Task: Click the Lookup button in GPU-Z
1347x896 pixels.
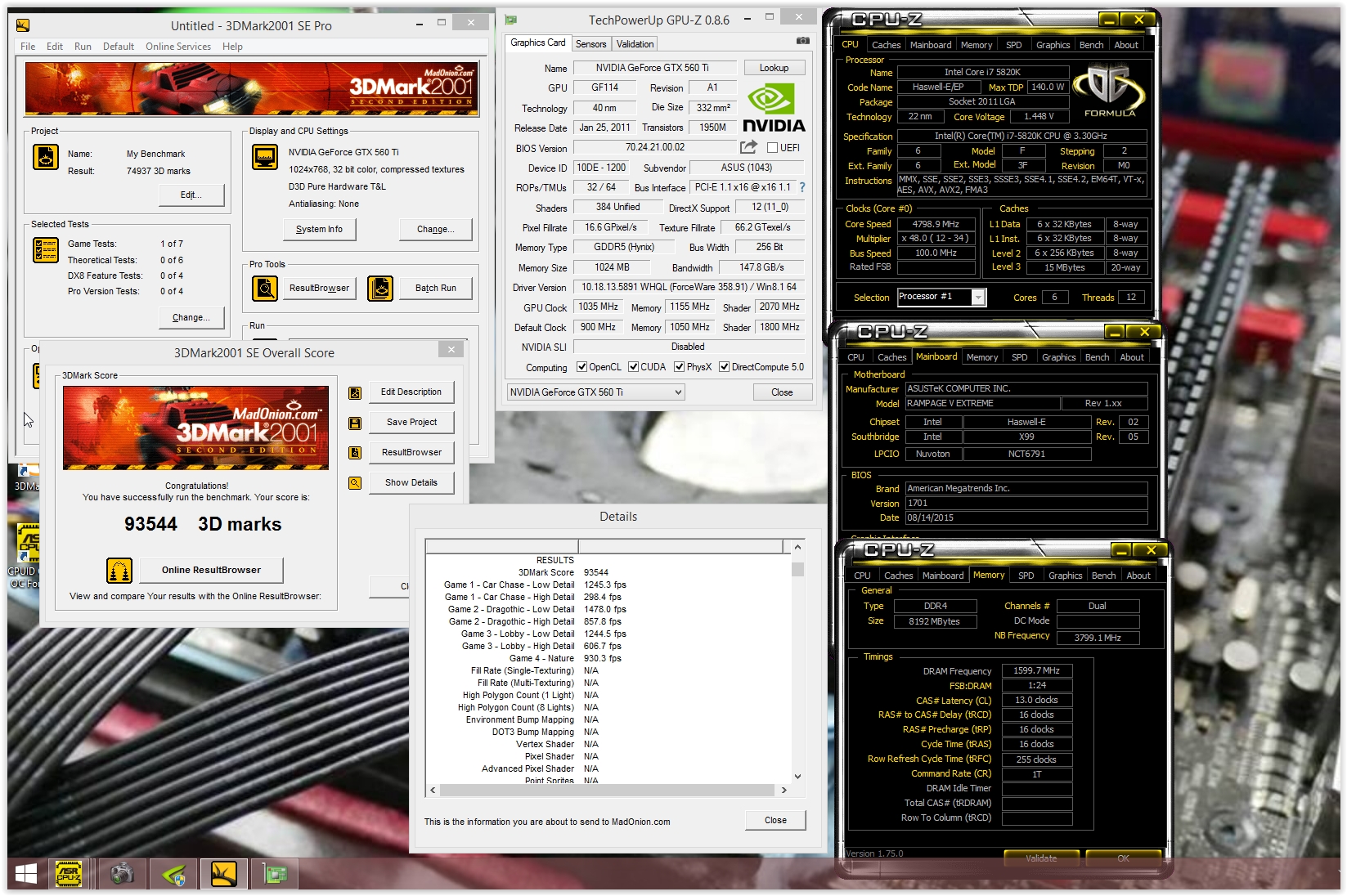Action: [x=774, y=68]
